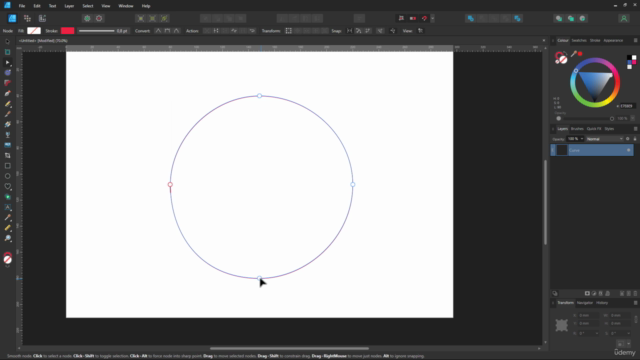Toggle Snap to geometry option
Image resolution: width=640 pixels, height=360 pixels.
358,31
